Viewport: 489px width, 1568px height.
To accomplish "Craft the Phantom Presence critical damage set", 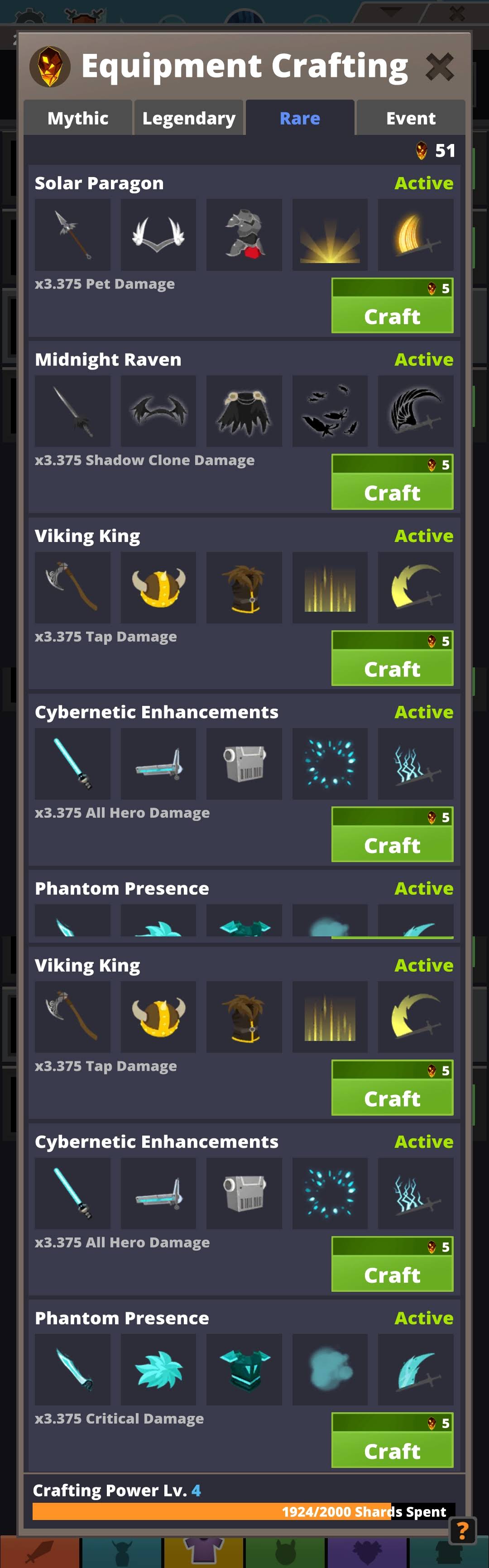I will tap(392, 1440).
